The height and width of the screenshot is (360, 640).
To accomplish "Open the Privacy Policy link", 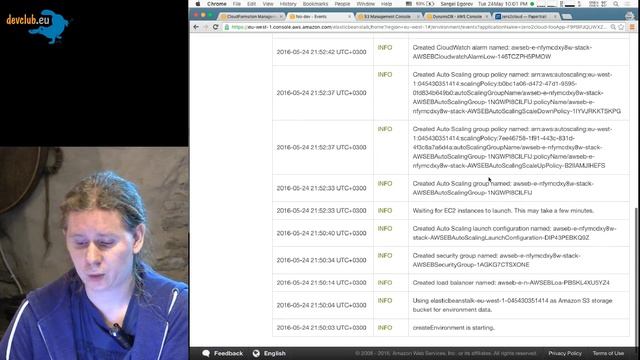I will pyautogui.click(x=565, y=353).
